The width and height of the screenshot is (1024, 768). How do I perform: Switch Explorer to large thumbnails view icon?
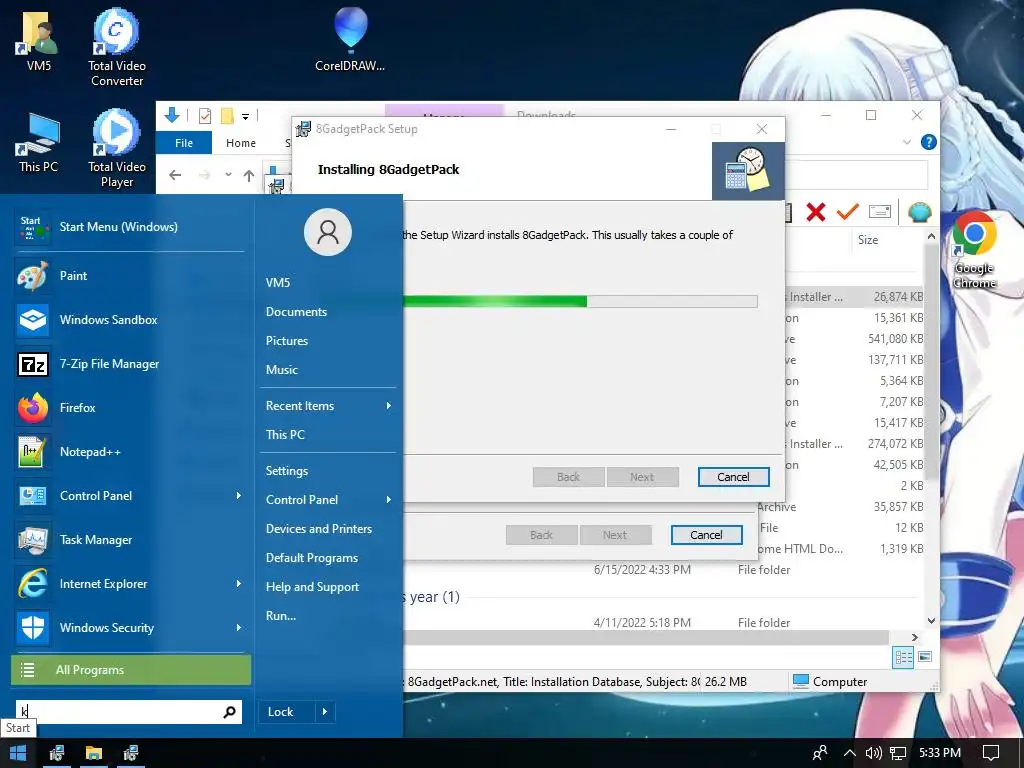coord(925,657)
